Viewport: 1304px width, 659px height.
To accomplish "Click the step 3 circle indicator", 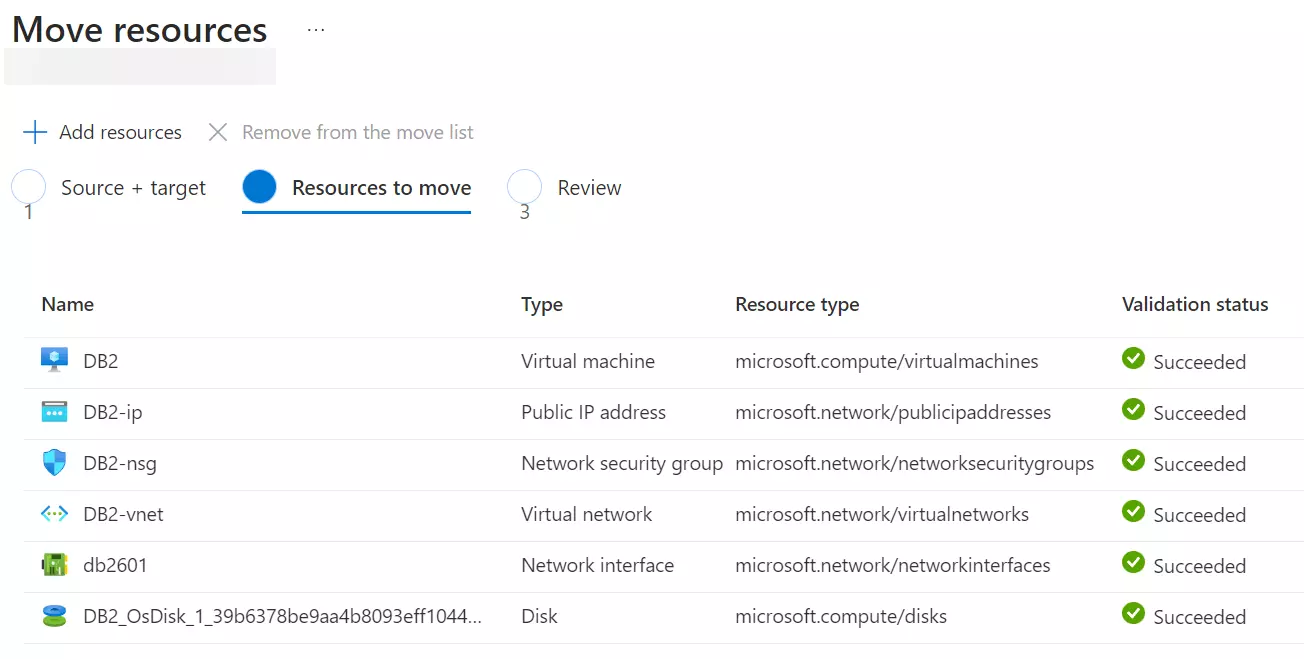I will 525,187.
